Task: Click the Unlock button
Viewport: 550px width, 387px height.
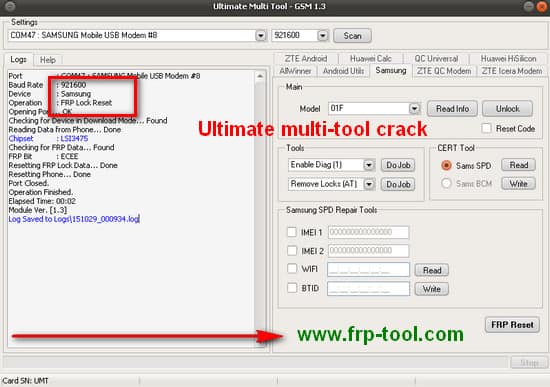Action: click(x=507, y=109)
